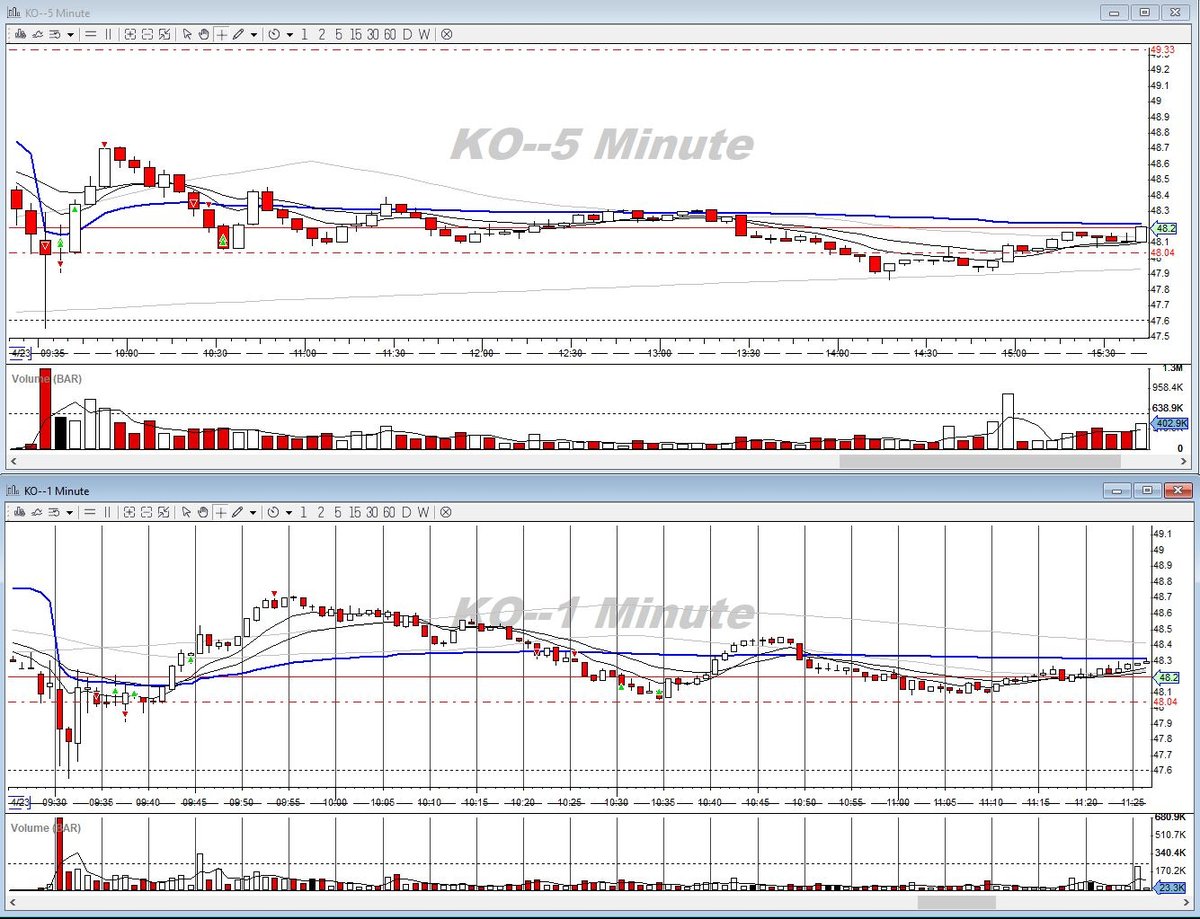Open the studies list icon in KO--1 Minute toolbar

(x=55, y=512)
